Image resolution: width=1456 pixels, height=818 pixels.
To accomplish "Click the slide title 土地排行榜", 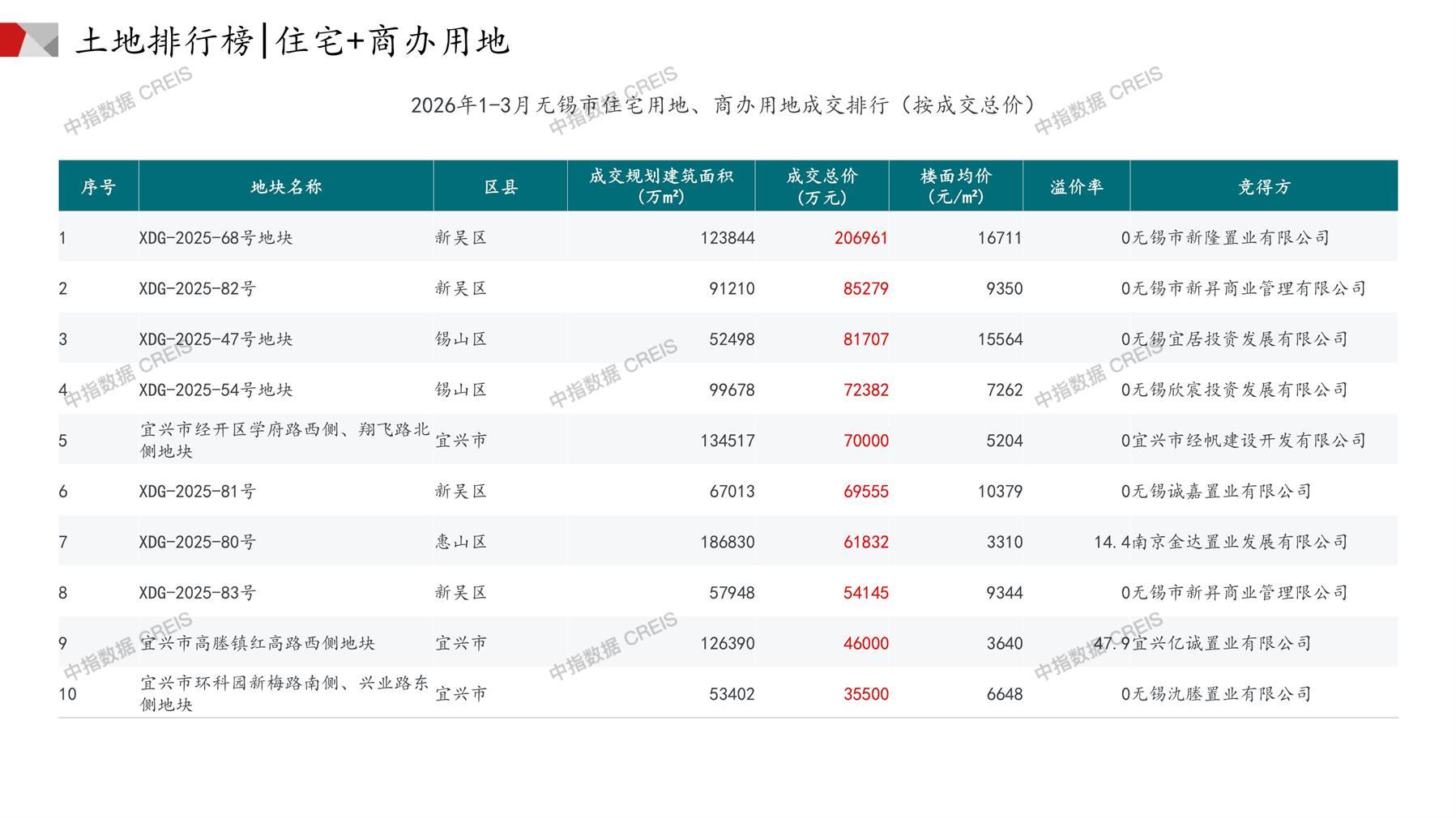I will 164,41.
